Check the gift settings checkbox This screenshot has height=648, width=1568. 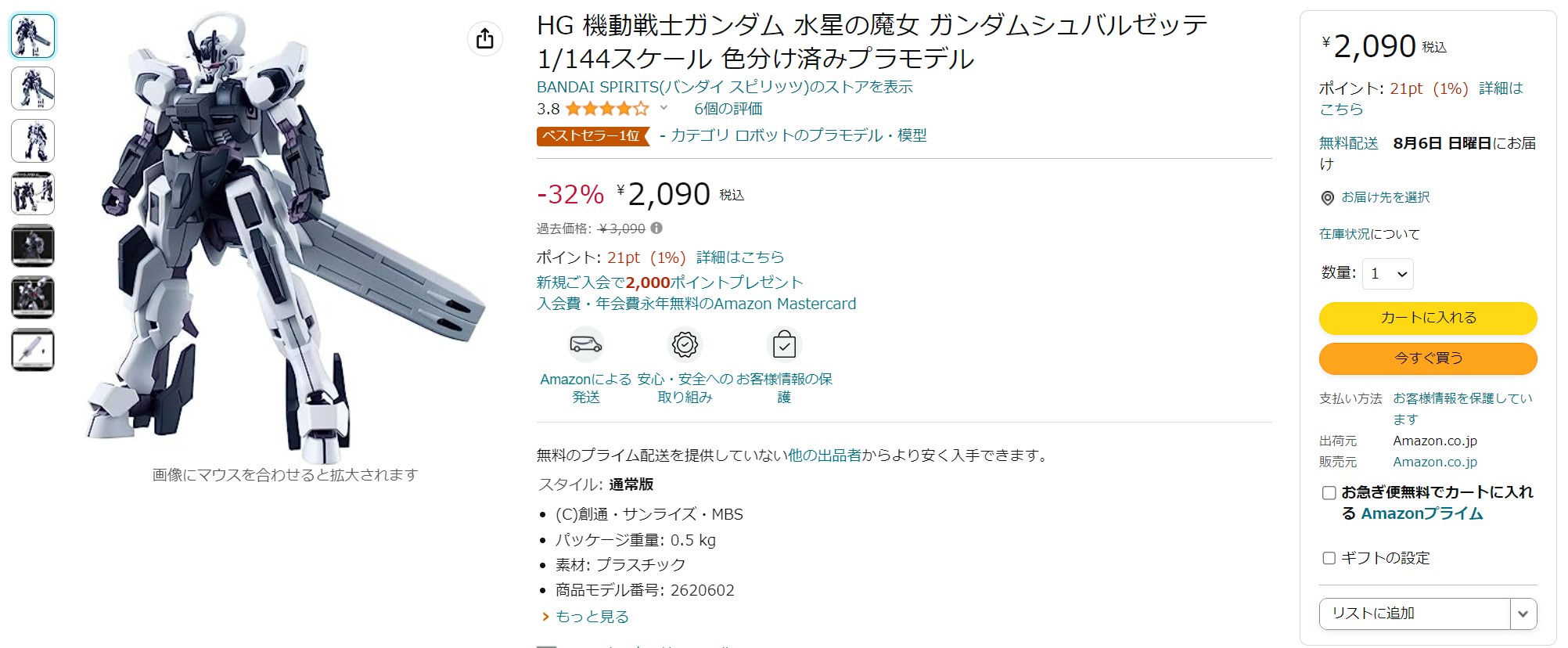[1329, 558]
